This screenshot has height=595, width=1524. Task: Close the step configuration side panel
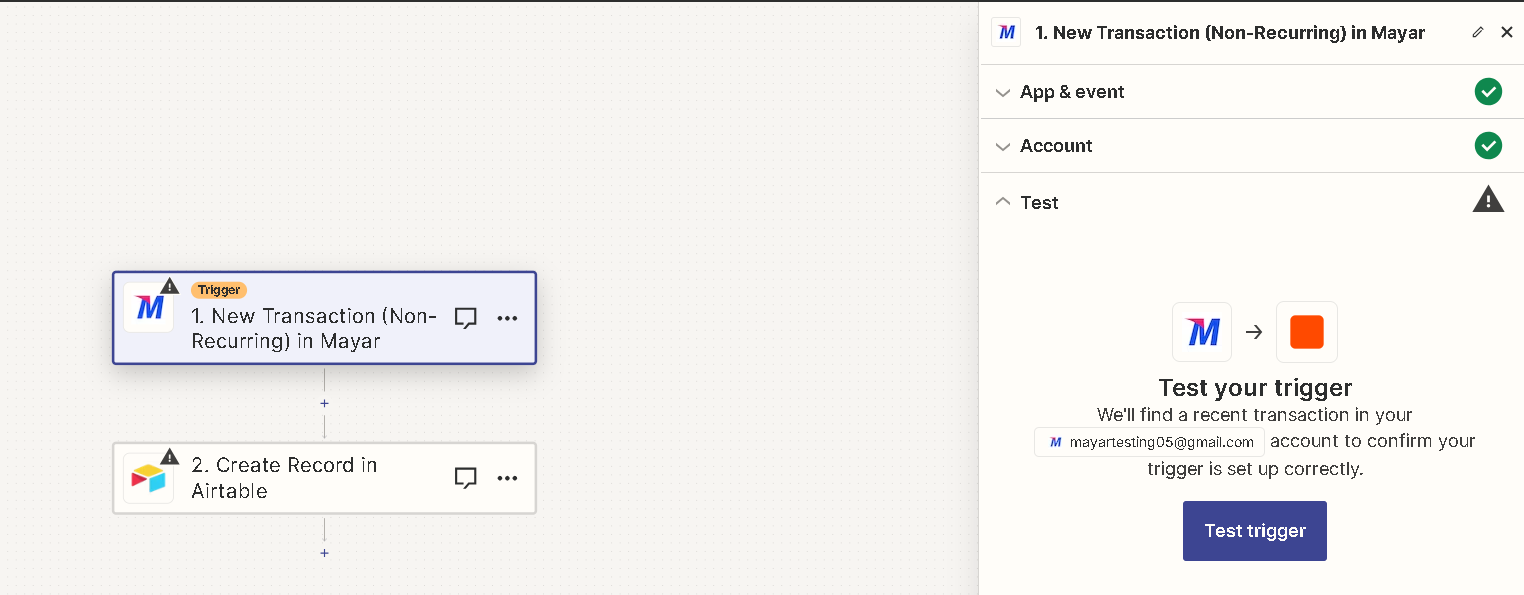1507,32
